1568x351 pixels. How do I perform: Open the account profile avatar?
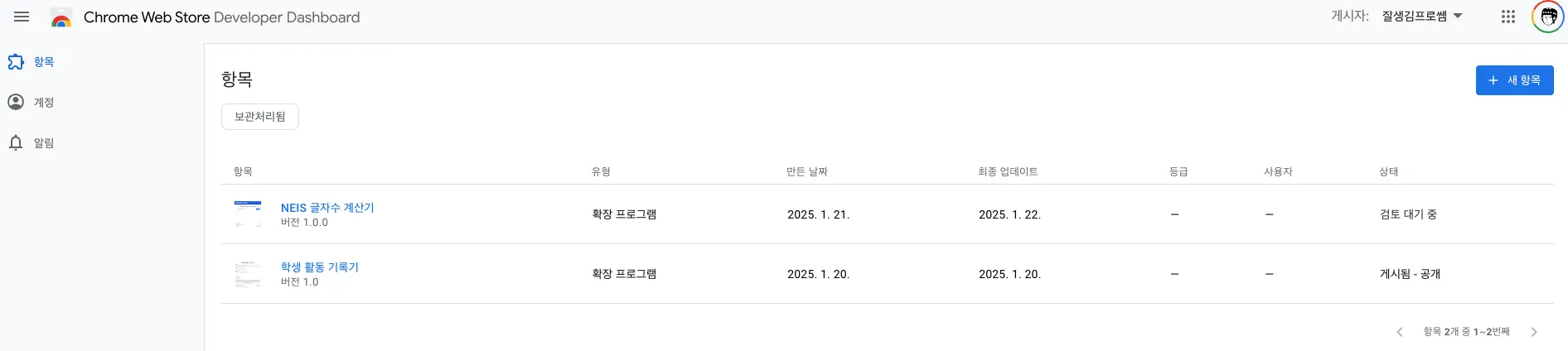point(1547,17)
